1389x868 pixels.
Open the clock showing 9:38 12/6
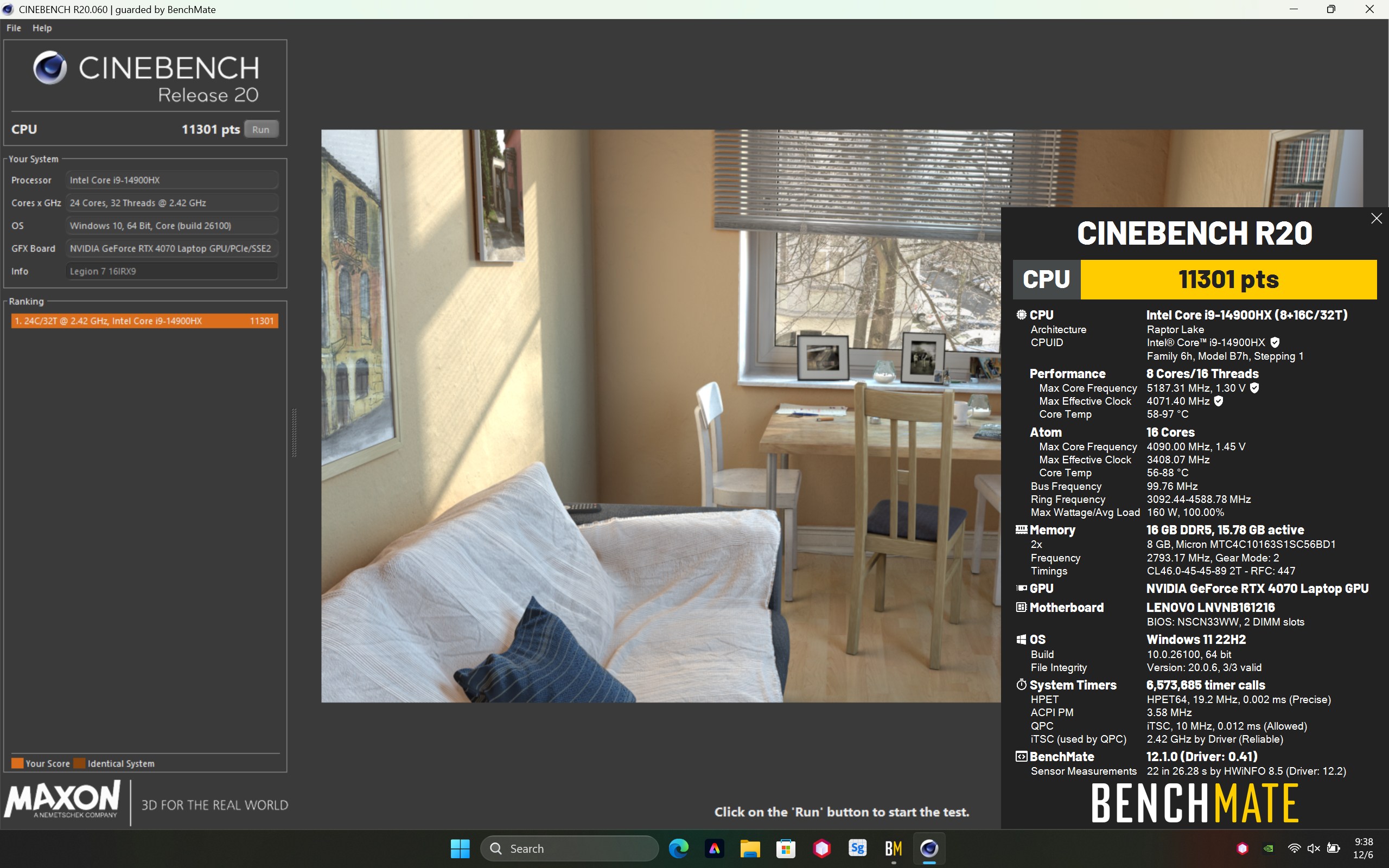pyautogui.click(x=1363, y=848)
